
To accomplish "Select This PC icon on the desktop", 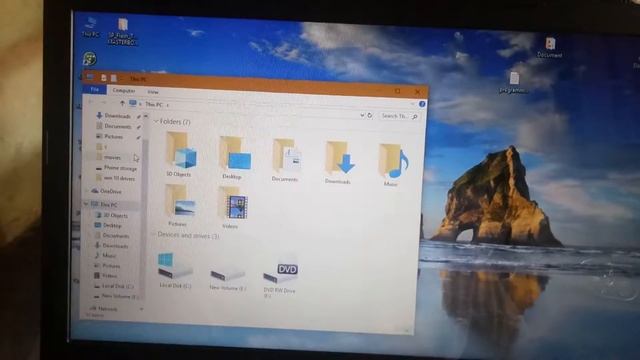I will [x=90, y=27].
